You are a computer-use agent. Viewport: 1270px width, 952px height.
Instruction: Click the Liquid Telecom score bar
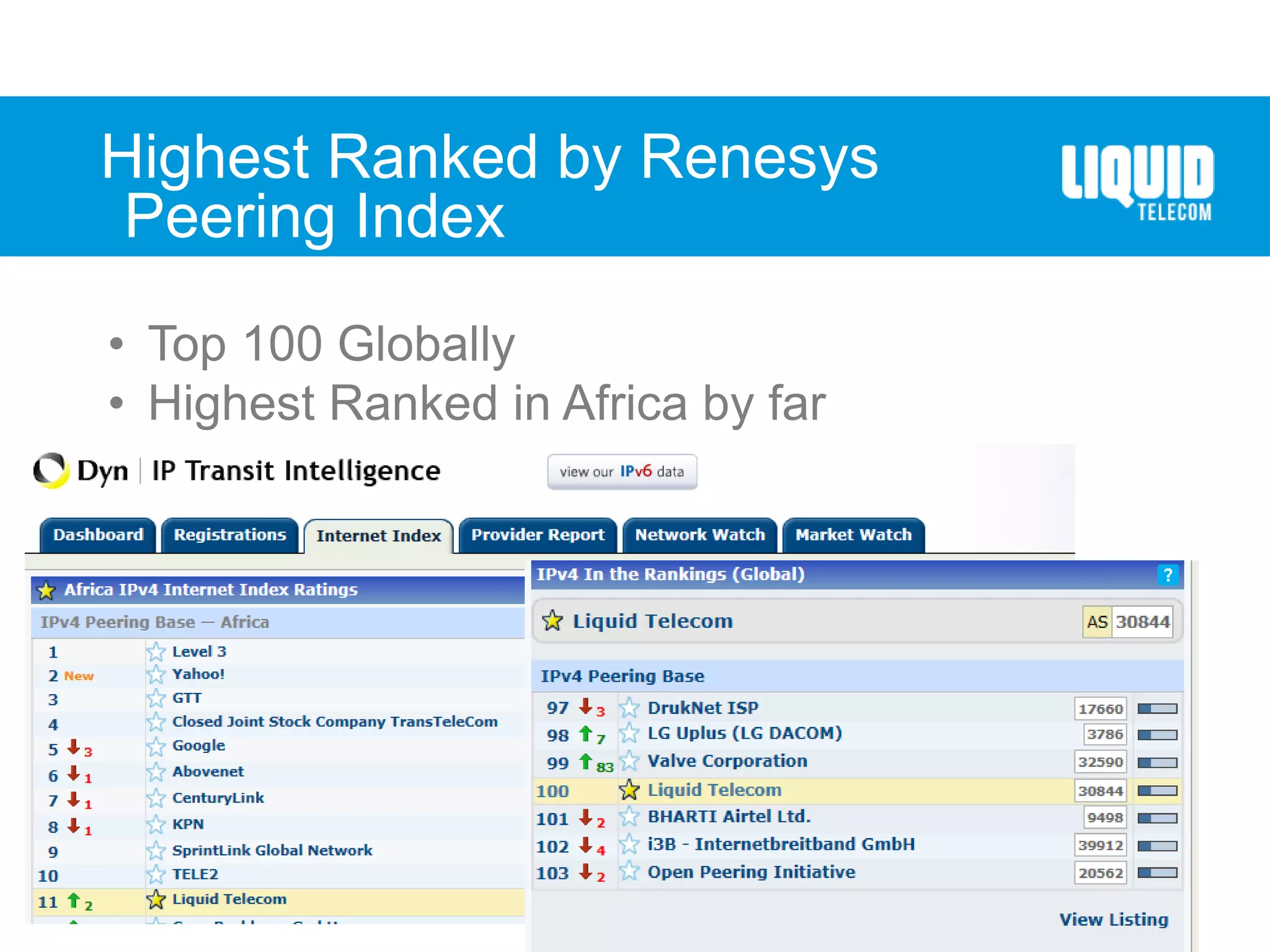[x=1157, y=791]
